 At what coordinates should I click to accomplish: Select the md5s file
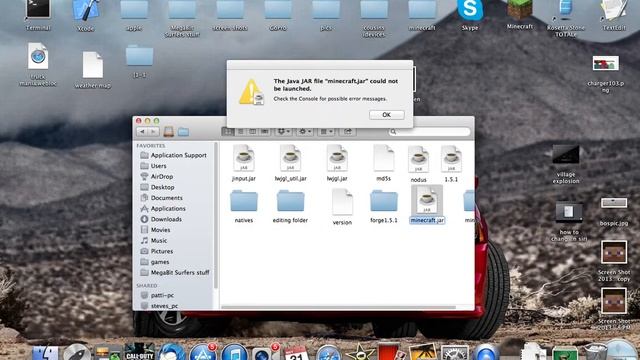pyautogui.click(x=384, y=163)
